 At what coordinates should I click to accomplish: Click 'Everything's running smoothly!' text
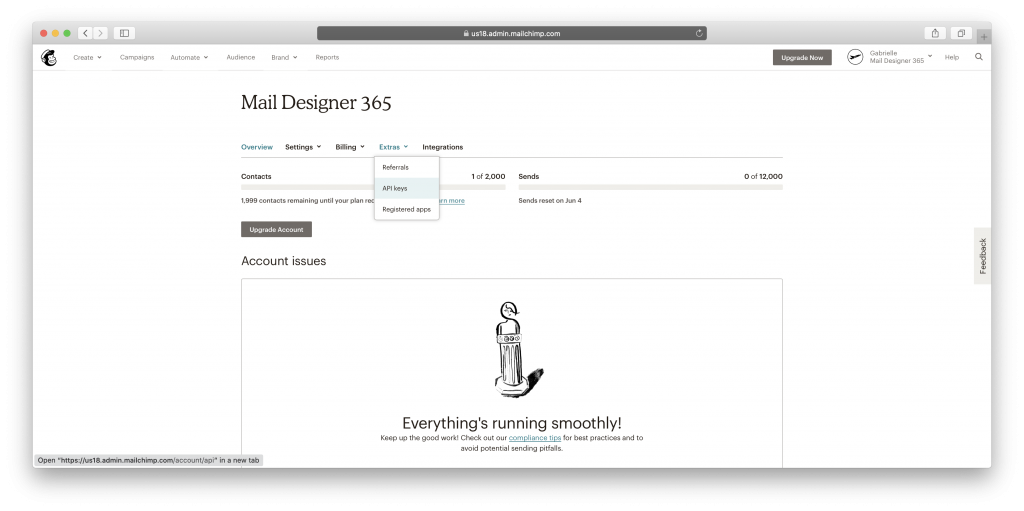point(512,423)
